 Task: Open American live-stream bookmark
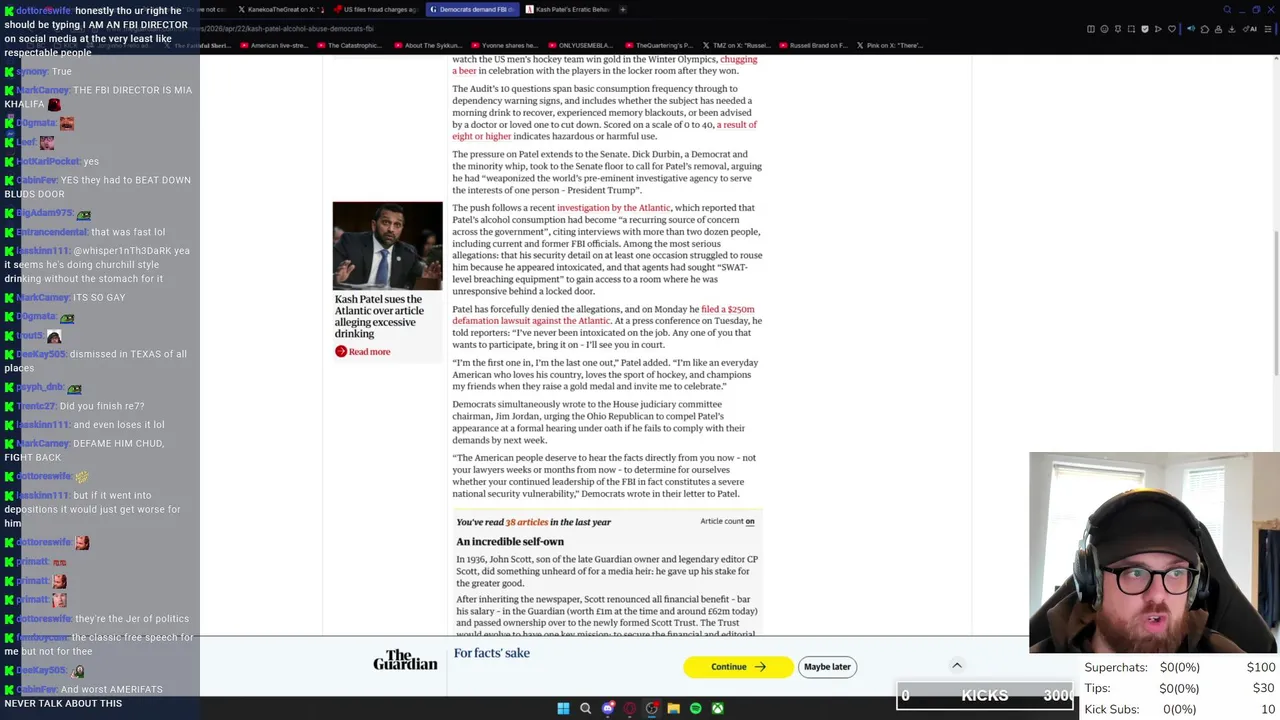pyautogui.click(x=272, y=45)
